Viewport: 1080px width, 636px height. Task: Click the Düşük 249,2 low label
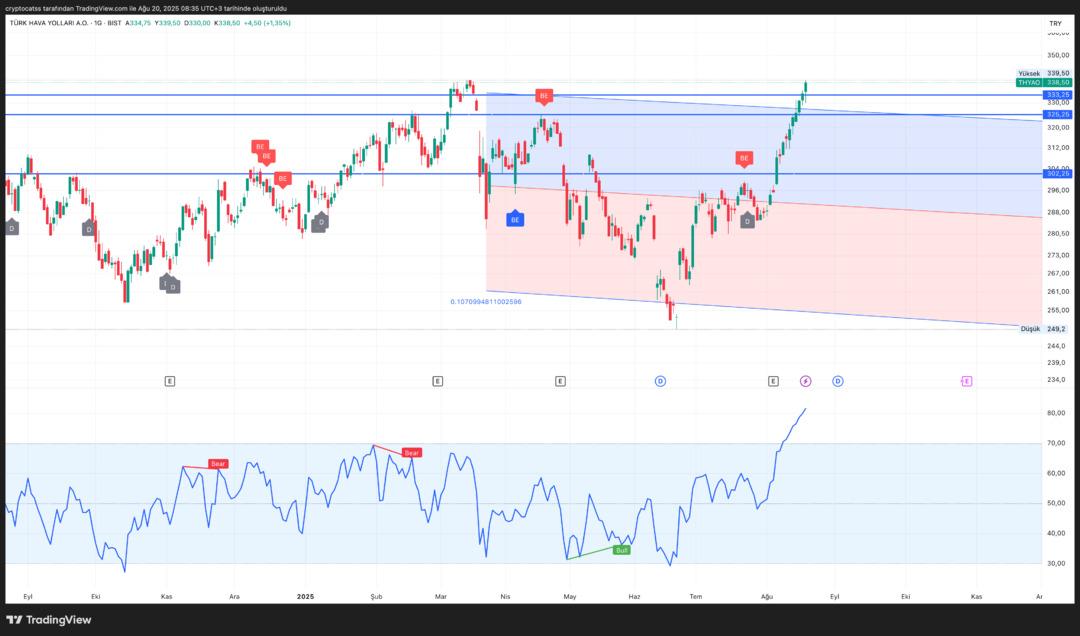1043,329
